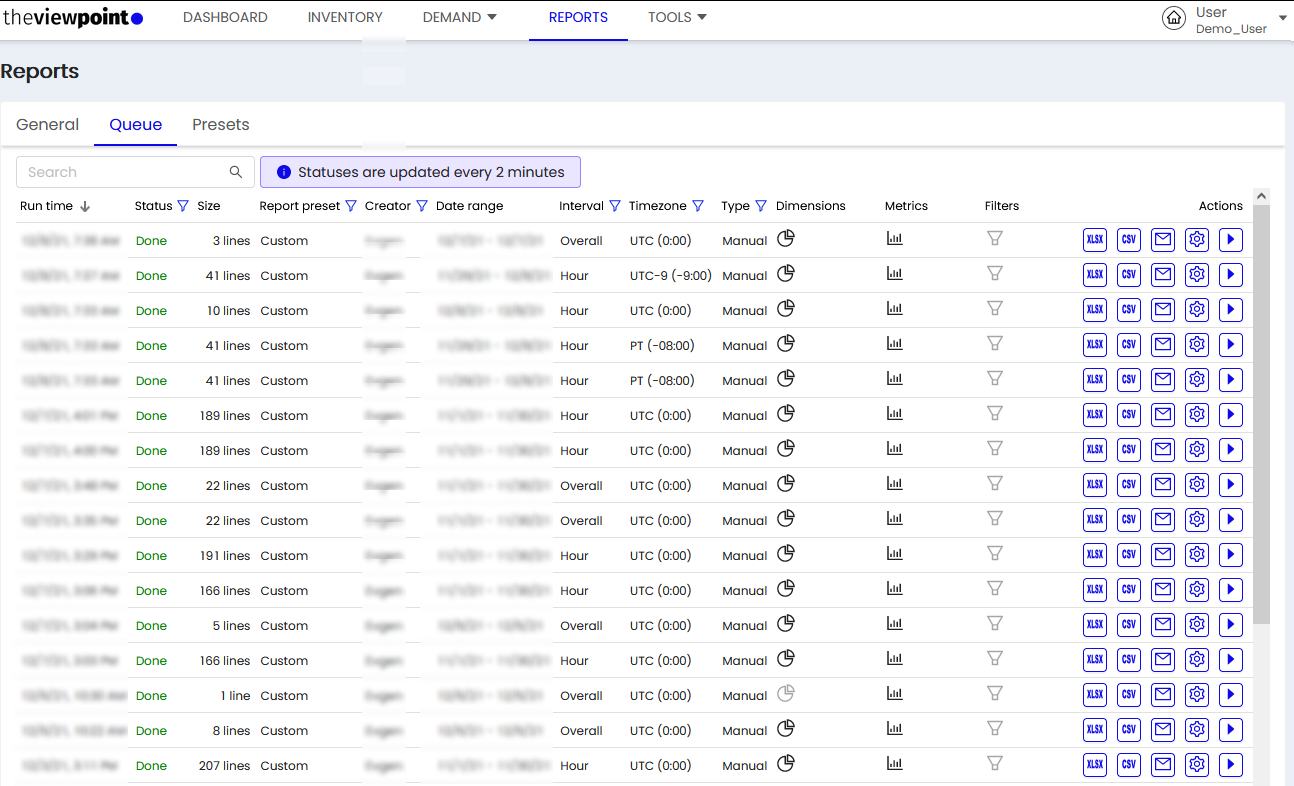
Task: Download XLSX for the 3 lines report
Action: tap(1095, 240)
